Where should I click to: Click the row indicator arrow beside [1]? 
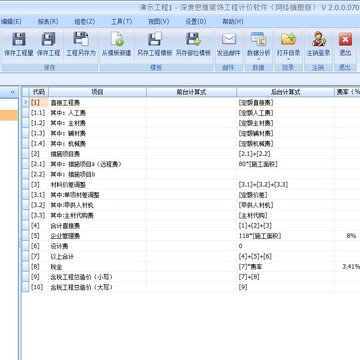[25, 103]
